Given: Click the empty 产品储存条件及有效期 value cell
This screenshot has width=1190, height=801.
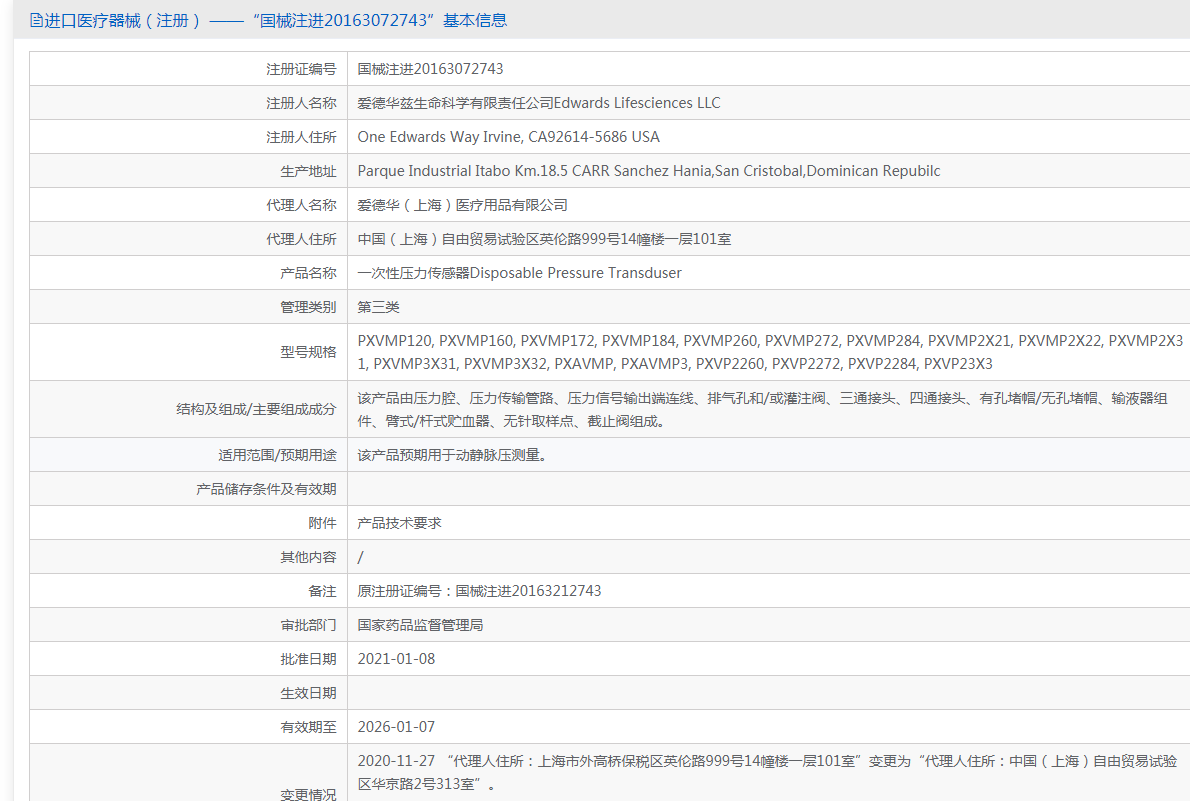Looking at the screenshot, I should point(768,489).
